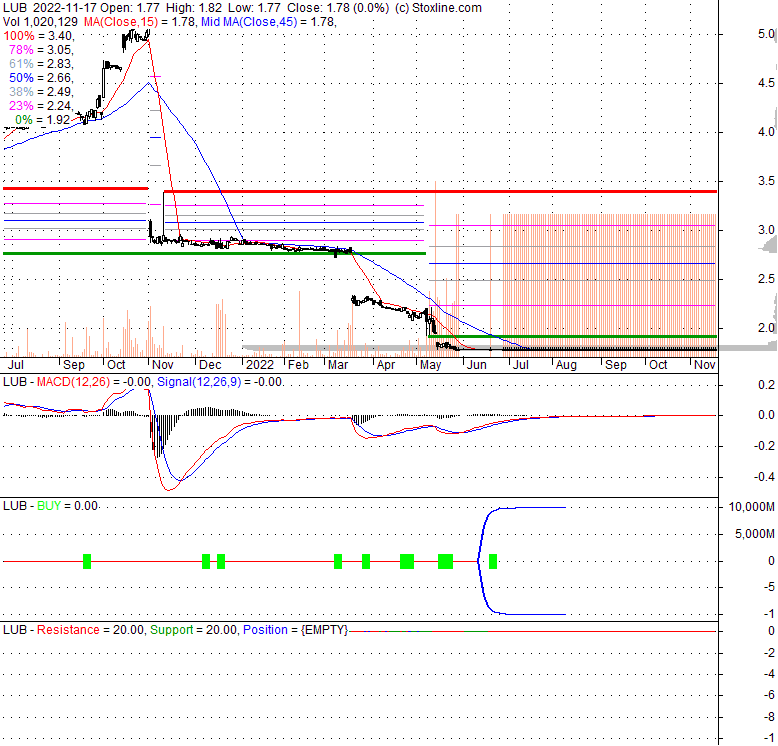Select the '61% = 2.83' Fibonacci label
Viewport: 778px width, 746px height.
pyautogui.click(x=41, y=63)
